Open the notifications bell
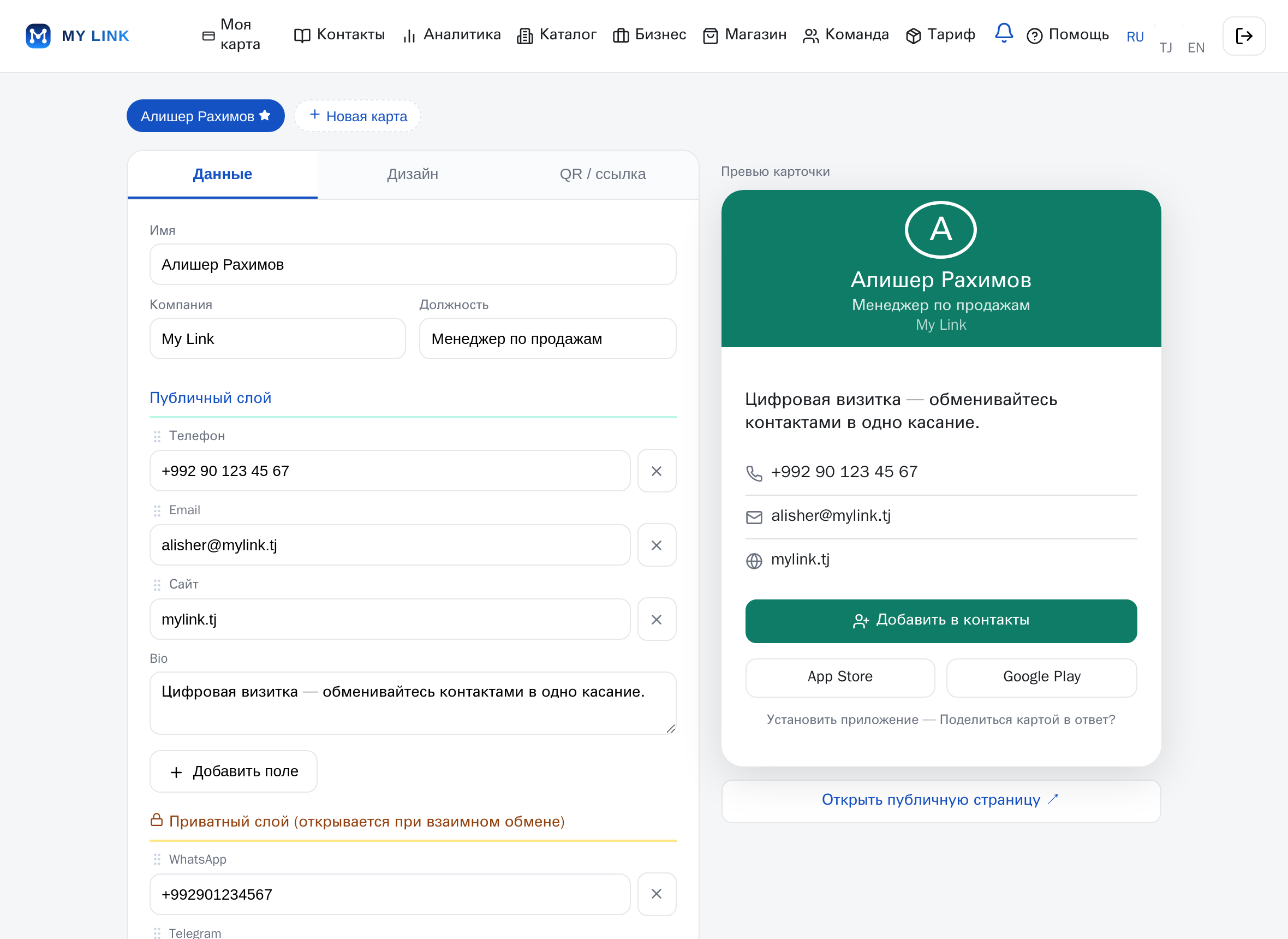Image resolution: width=1288 pixels, height=939 pixels. point(1003,33)
